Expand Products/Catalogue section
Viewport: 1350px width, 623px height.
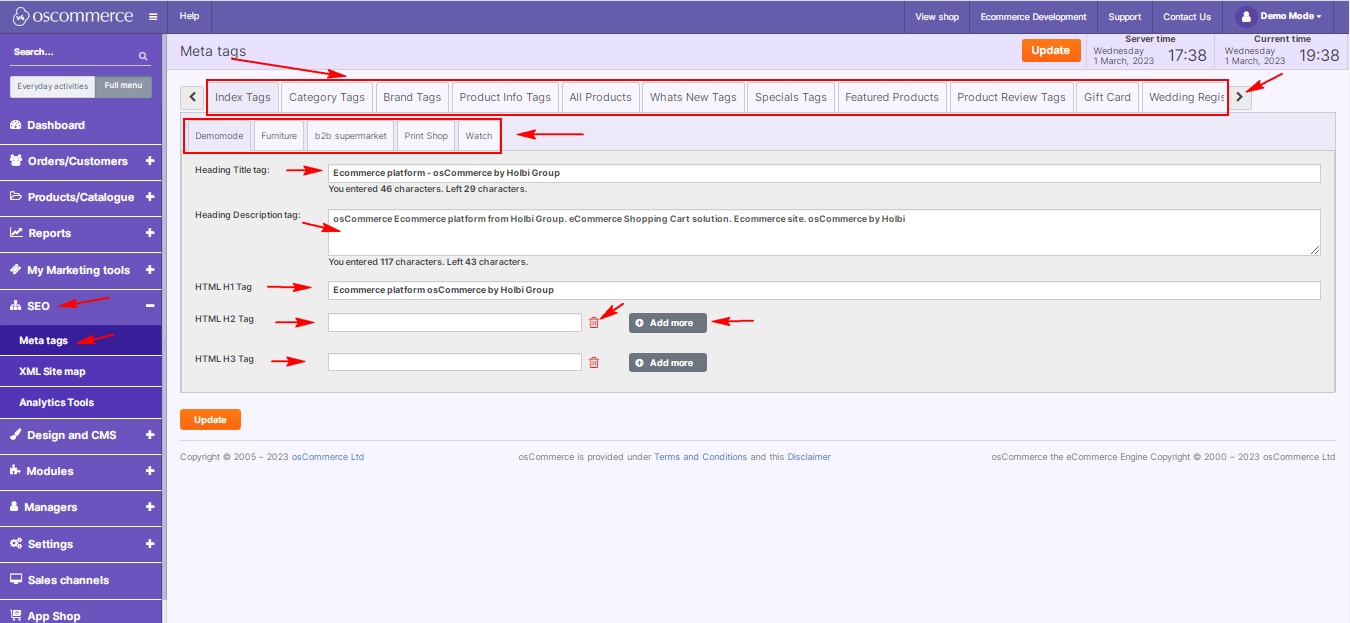150,197
